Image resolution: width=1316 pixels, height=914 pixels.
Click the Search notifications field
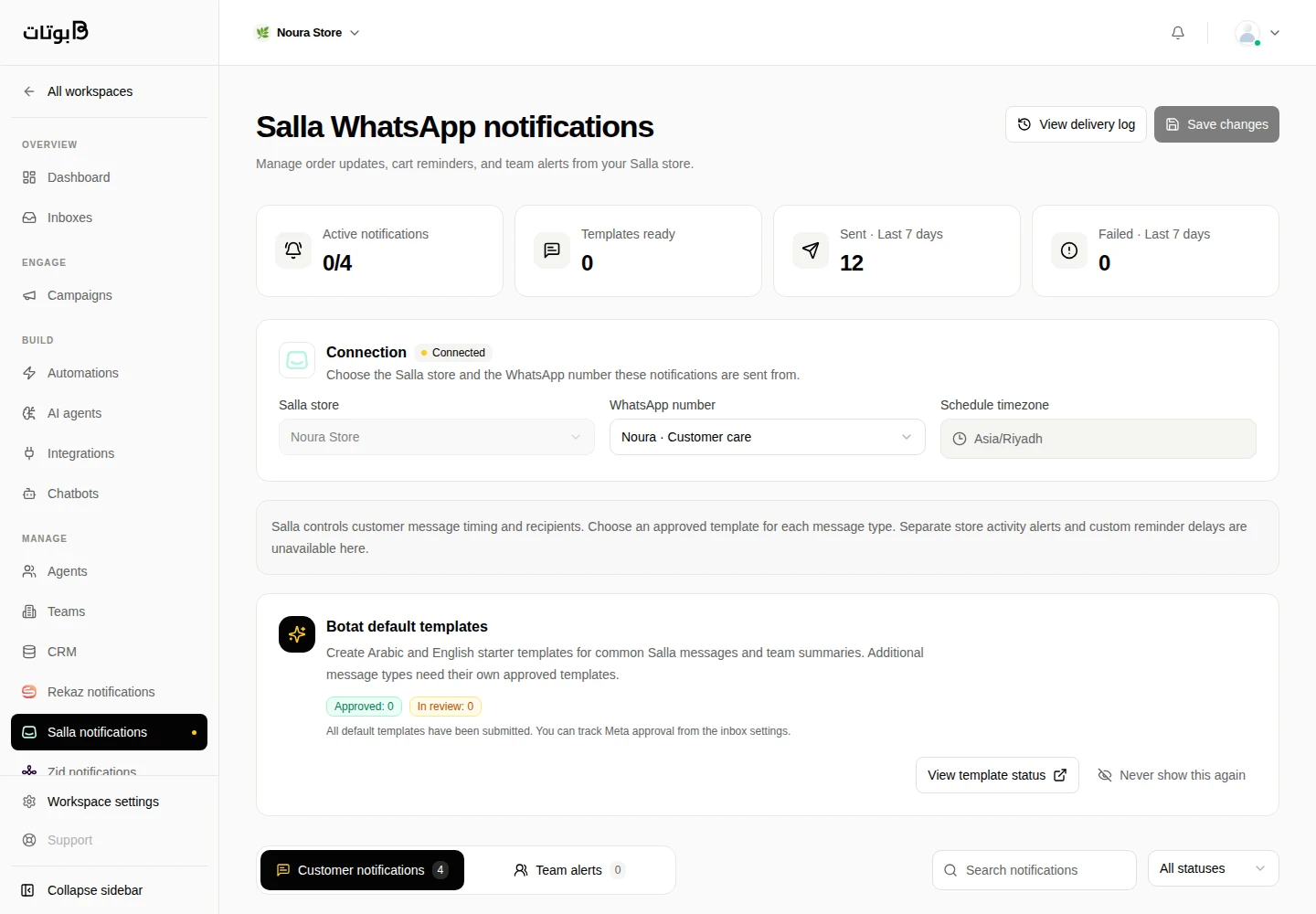1035,870
